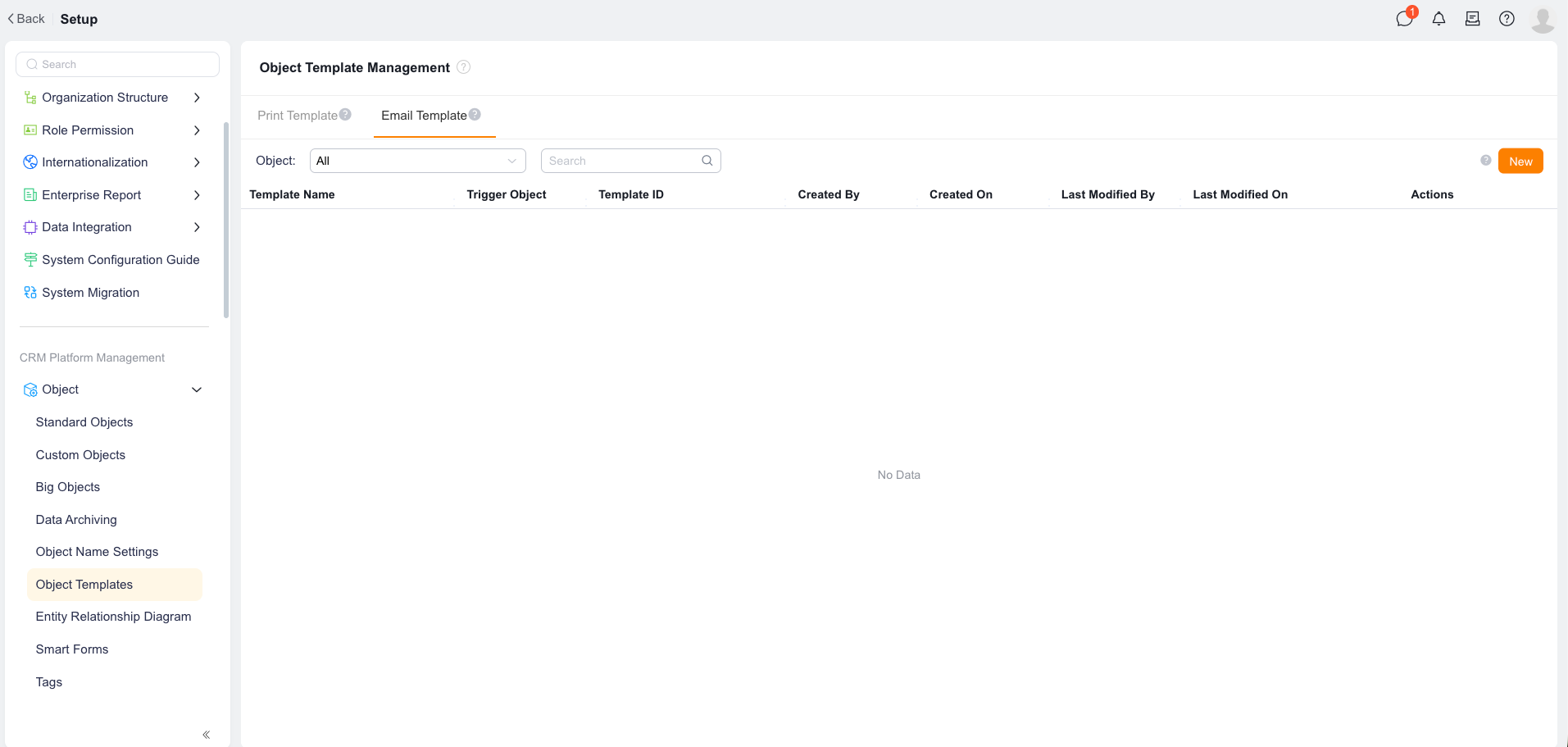Screen dimensions: 1568x747
Task: Open Custom Objects
Action: click(x=80, y=455)
